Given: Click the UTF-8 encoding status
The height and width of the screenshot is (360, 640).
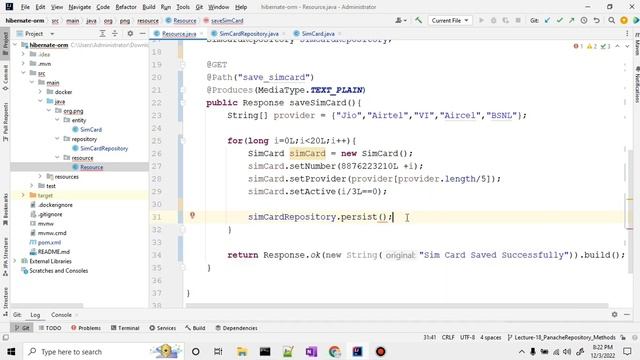Looking at the screenshot, I should tap(467, 338).
